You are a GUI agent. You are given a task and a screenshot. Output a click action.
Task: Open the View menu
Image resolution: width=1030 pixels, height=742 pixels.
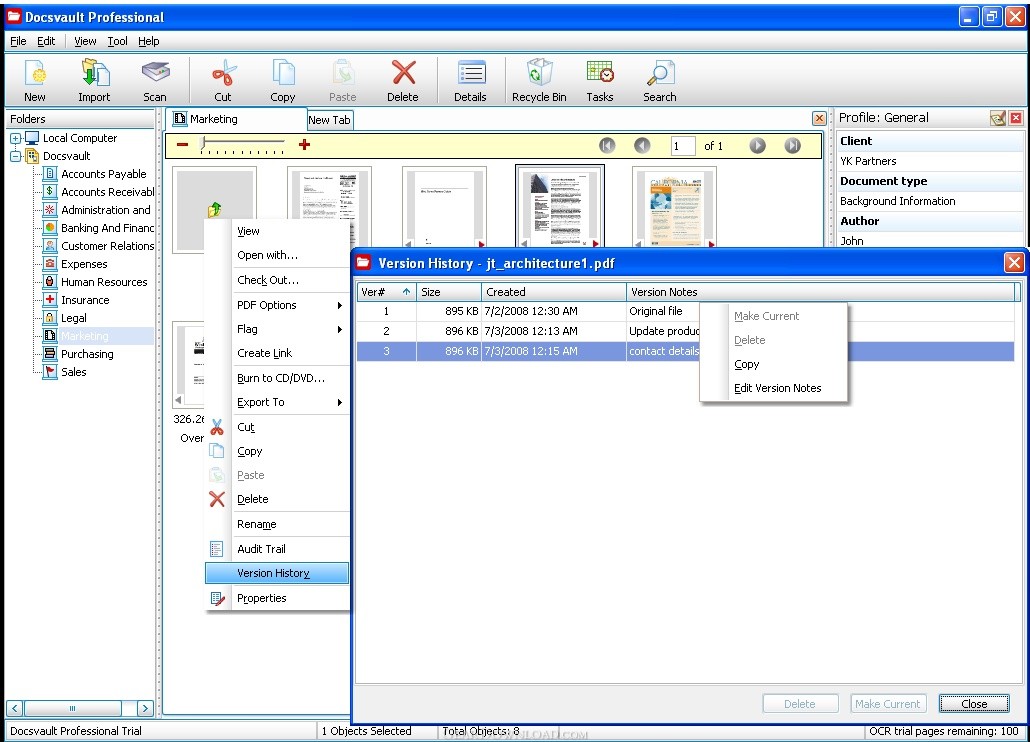(x=85, y=41)
